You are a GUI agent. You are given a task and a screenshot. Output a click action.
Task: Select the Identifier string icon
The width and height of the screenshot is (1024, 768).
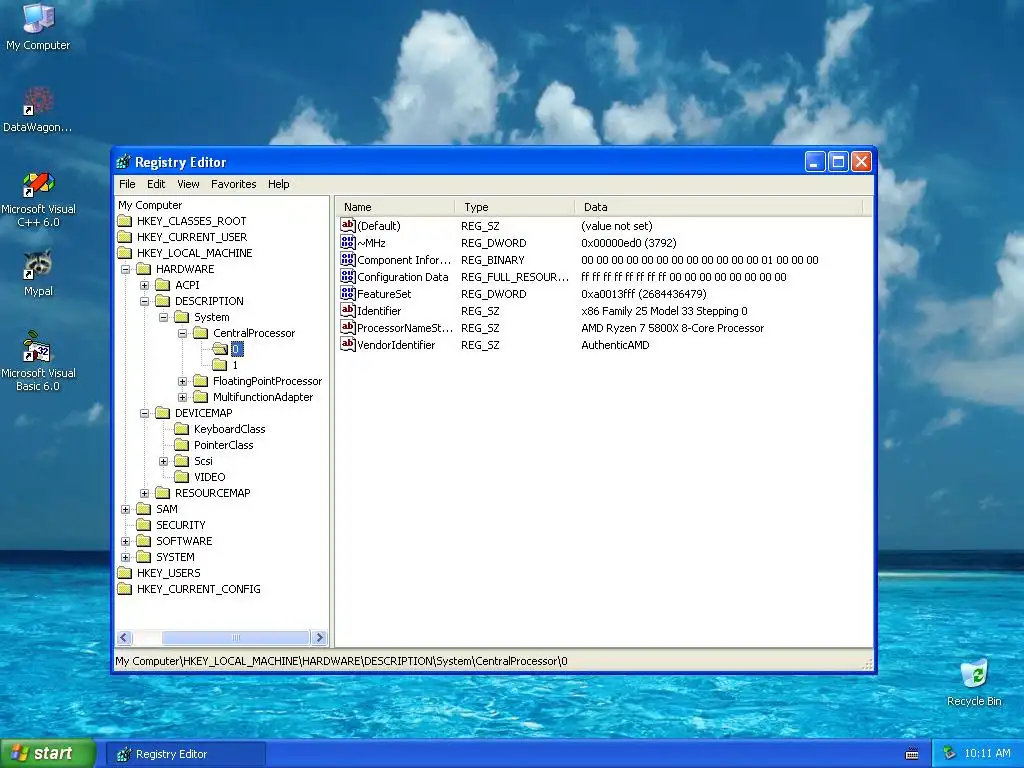(x=347, y=310)
